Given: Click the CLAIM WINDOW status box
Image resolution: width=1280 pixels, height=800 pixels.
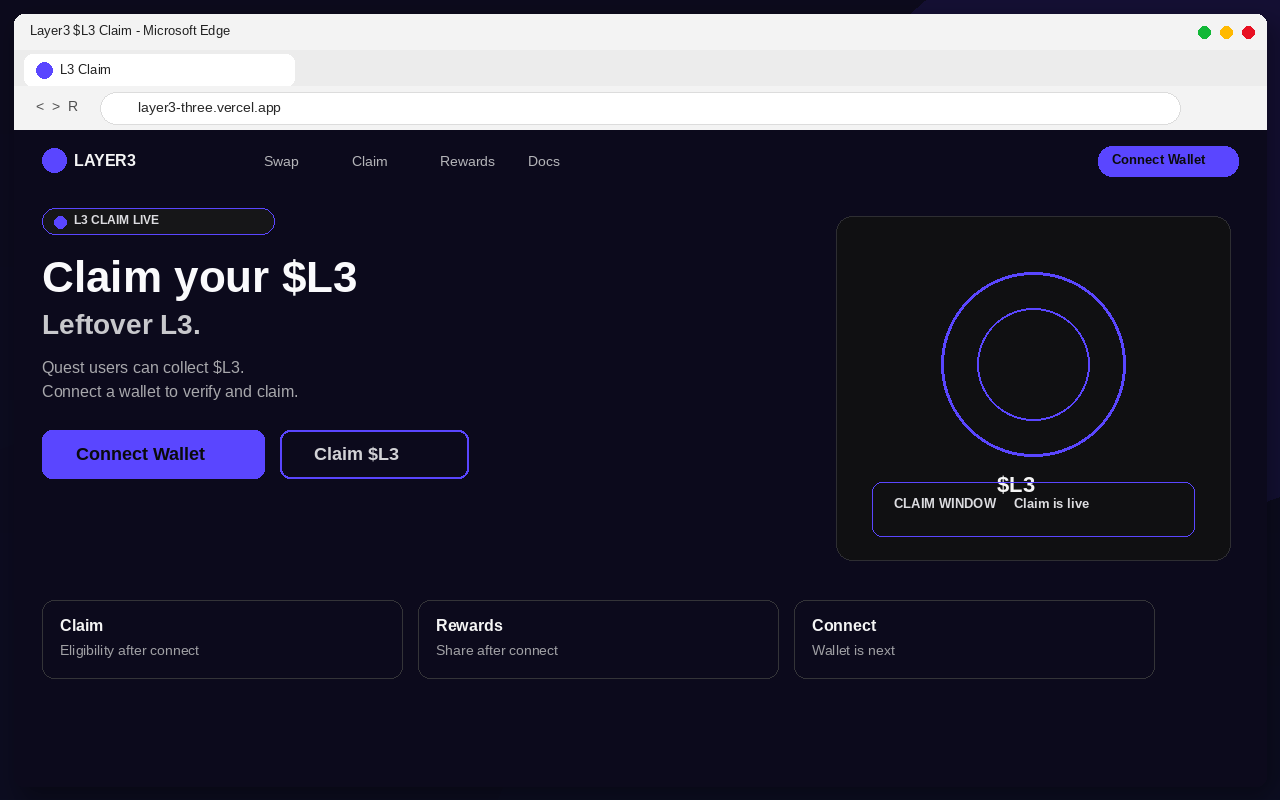Looking at the screenshot, I should point(1033,509).
